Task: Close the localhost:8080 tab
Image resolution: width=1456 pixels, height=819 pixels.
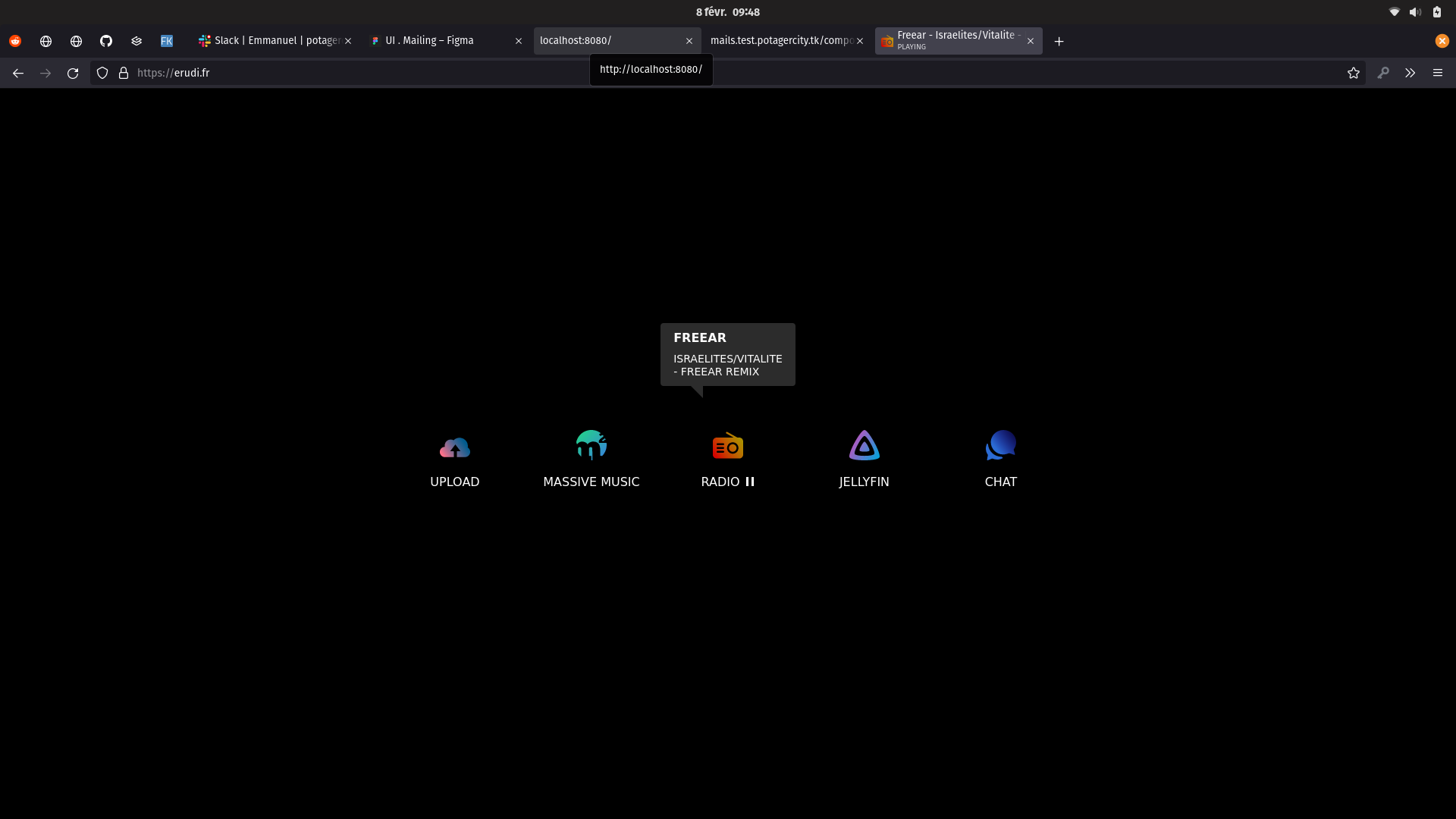Action: pyautogui.click(x=689, y=41)
